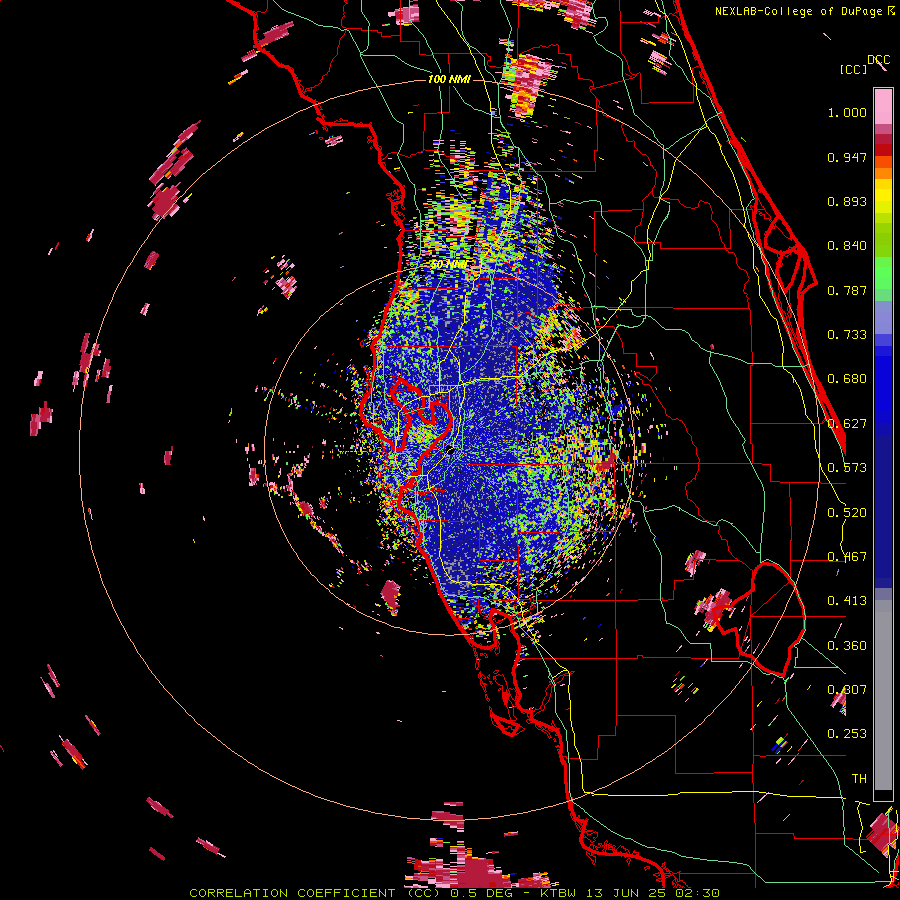Image resolution: width=900 pixels, height=900 pixels.
Task: Select the 0.840 legend value
Action: coord(847,246)
